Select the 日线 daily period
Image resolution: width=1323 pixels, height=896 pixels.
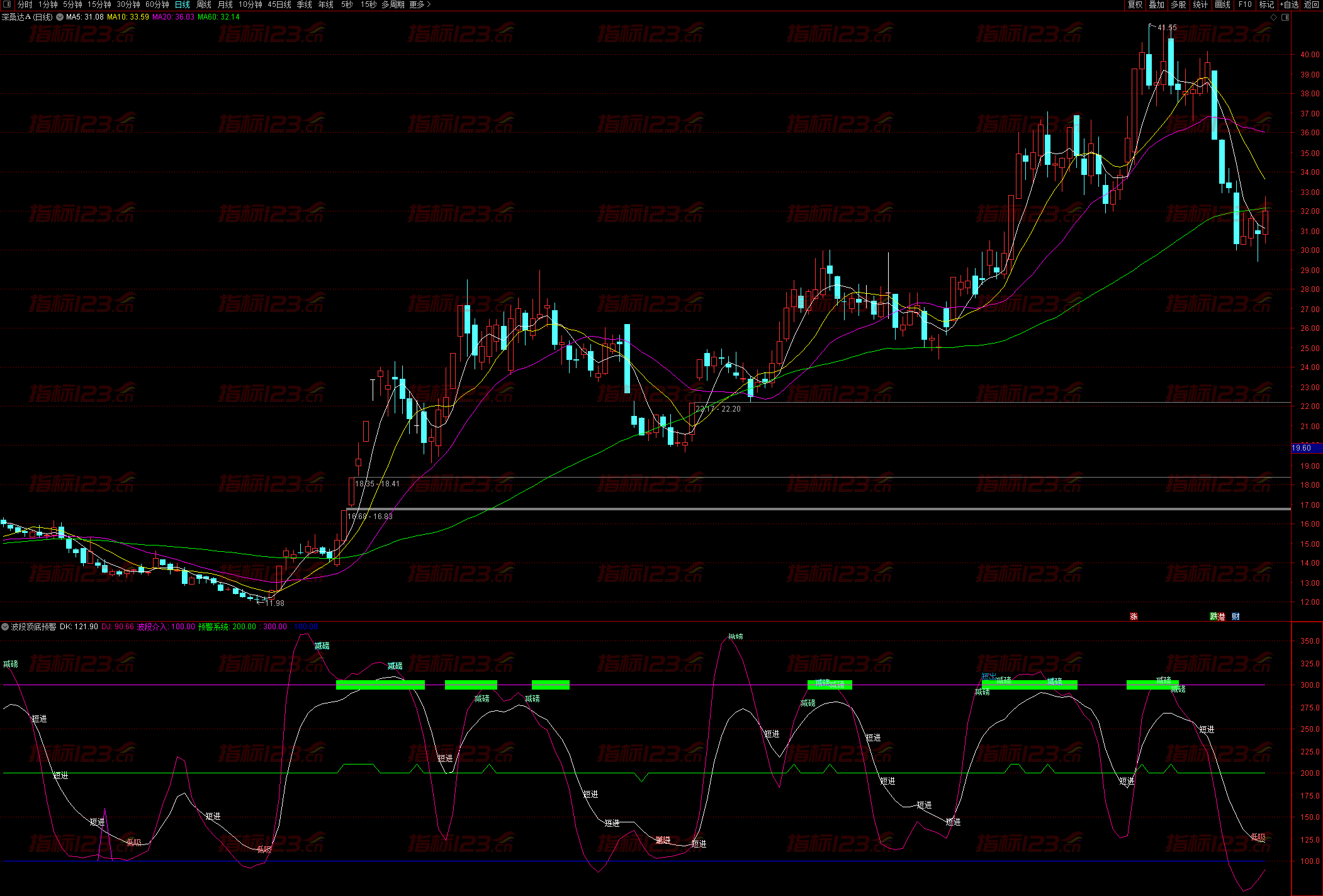click(183, 4)
